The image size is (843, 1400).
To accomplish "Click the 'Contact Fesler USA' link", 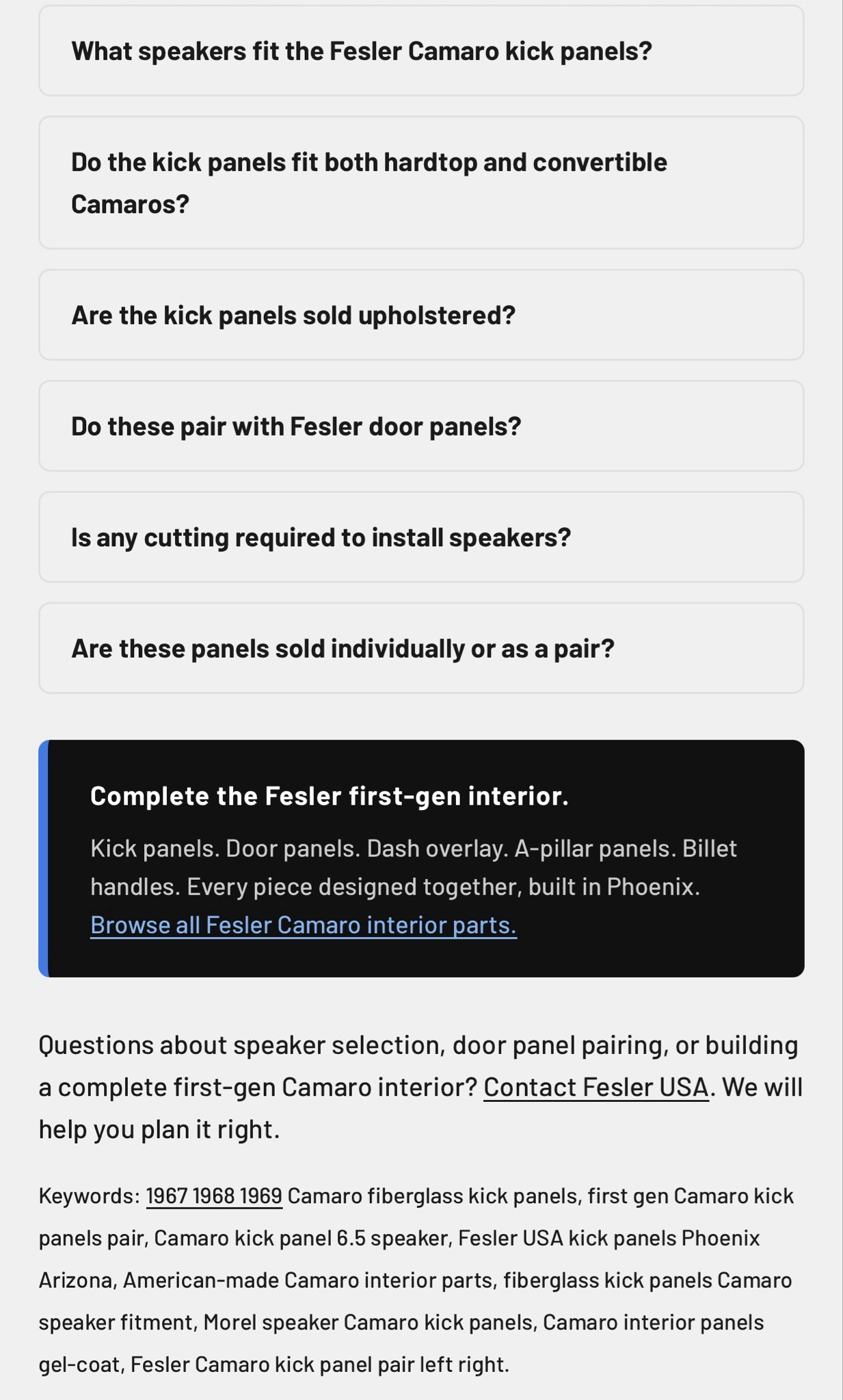I will [596, 1088].
